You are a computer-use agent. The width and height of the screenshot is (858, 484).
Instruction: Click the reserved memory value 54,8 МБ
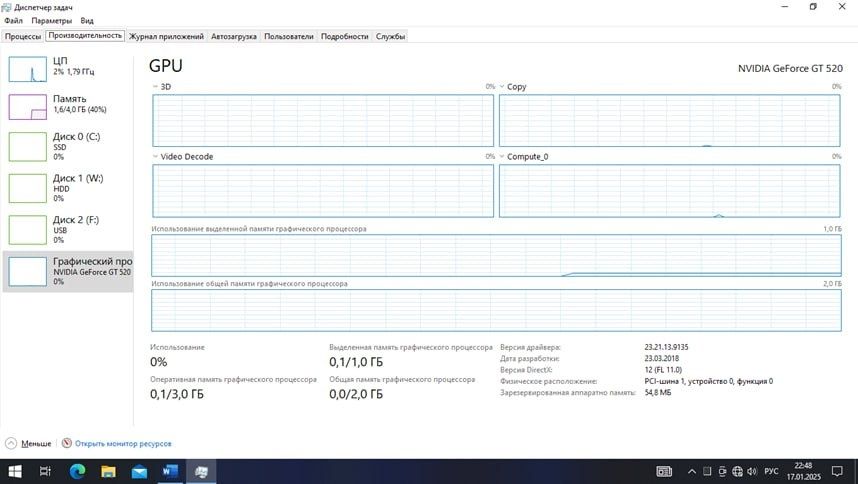[657, 393]
